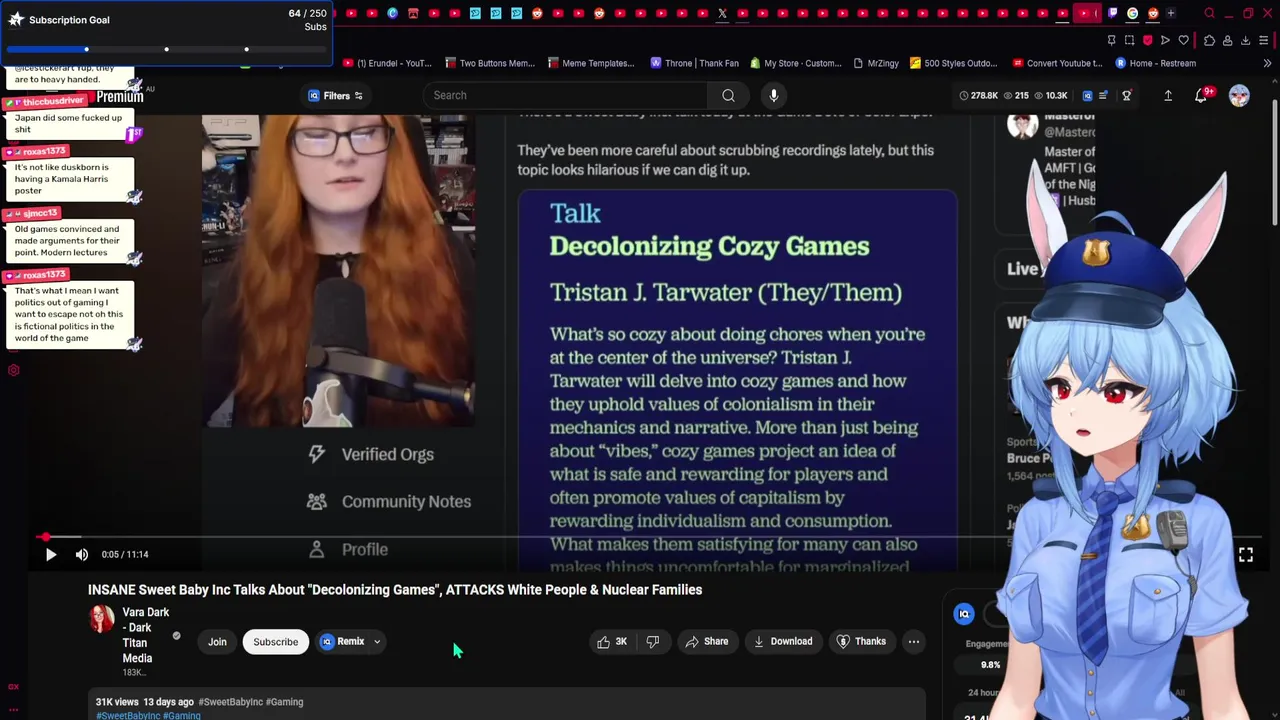Viewport: 1280px width, 720px height.
Task: Click the browser player play-arrow icon
Action: [x=1165, y=40]
